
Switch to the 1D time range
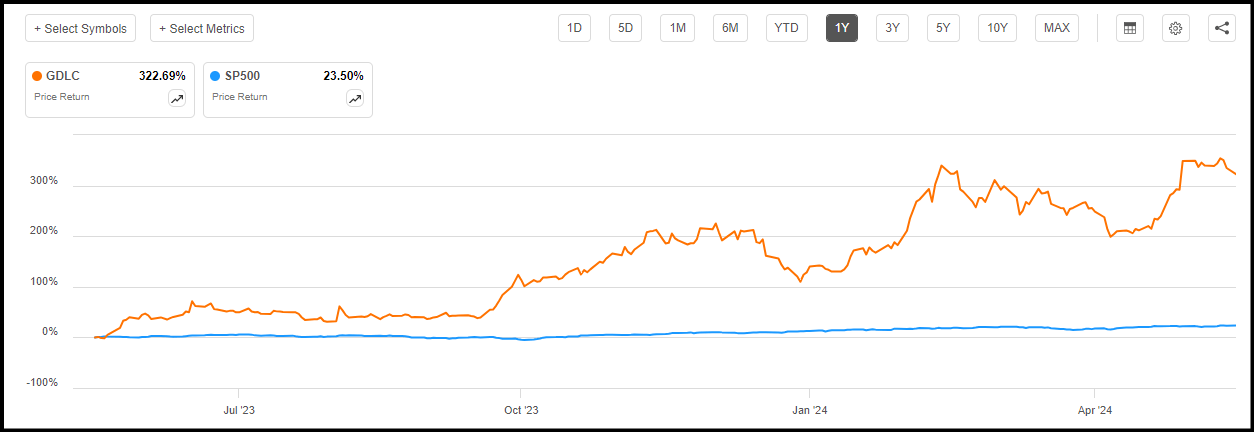(x=575, y=28)
